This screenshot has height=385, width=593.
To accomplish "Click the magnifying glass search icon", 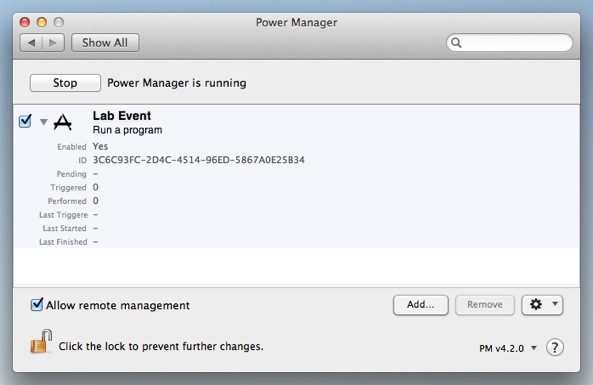I will [456, 43].
